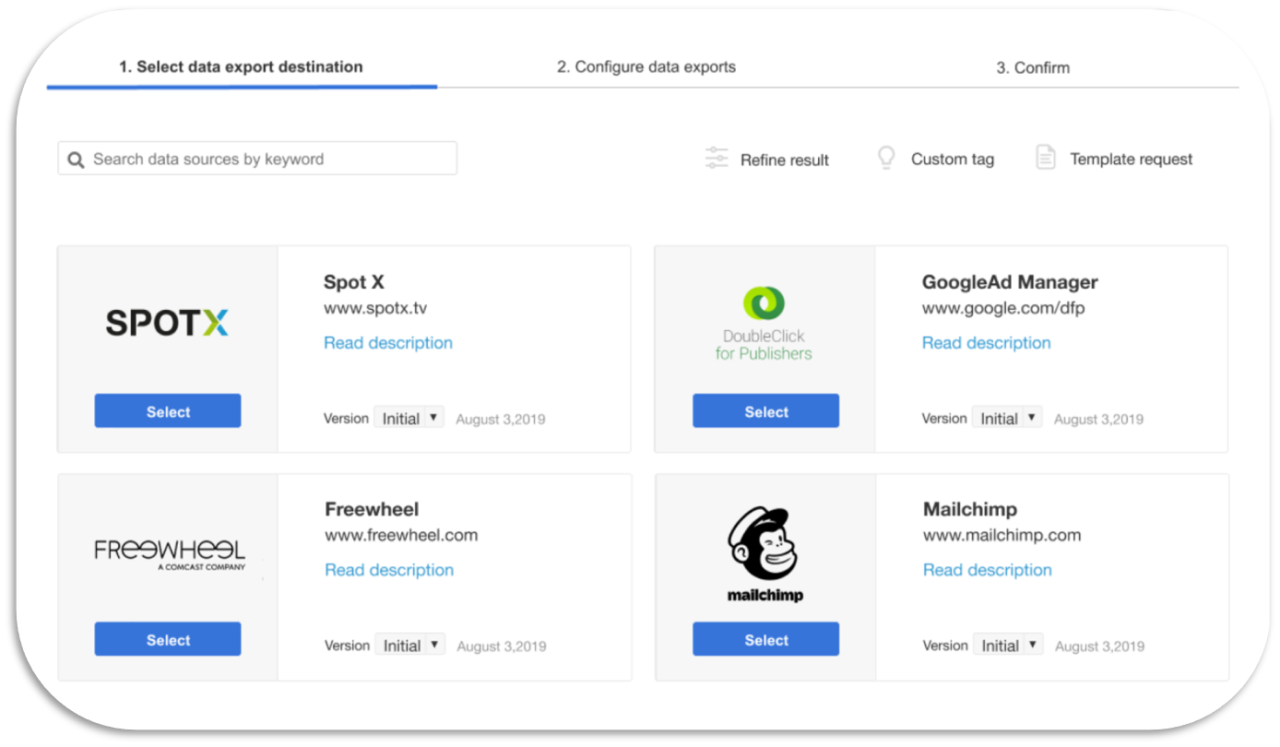
Task: Click the Template request document icon
Action: [x=1044, y=157]
